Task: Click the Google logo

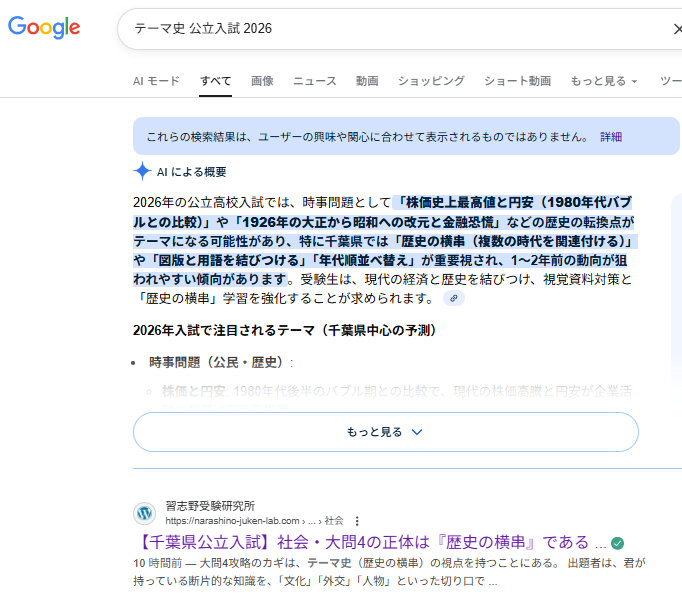Action: tap(44, 28)
